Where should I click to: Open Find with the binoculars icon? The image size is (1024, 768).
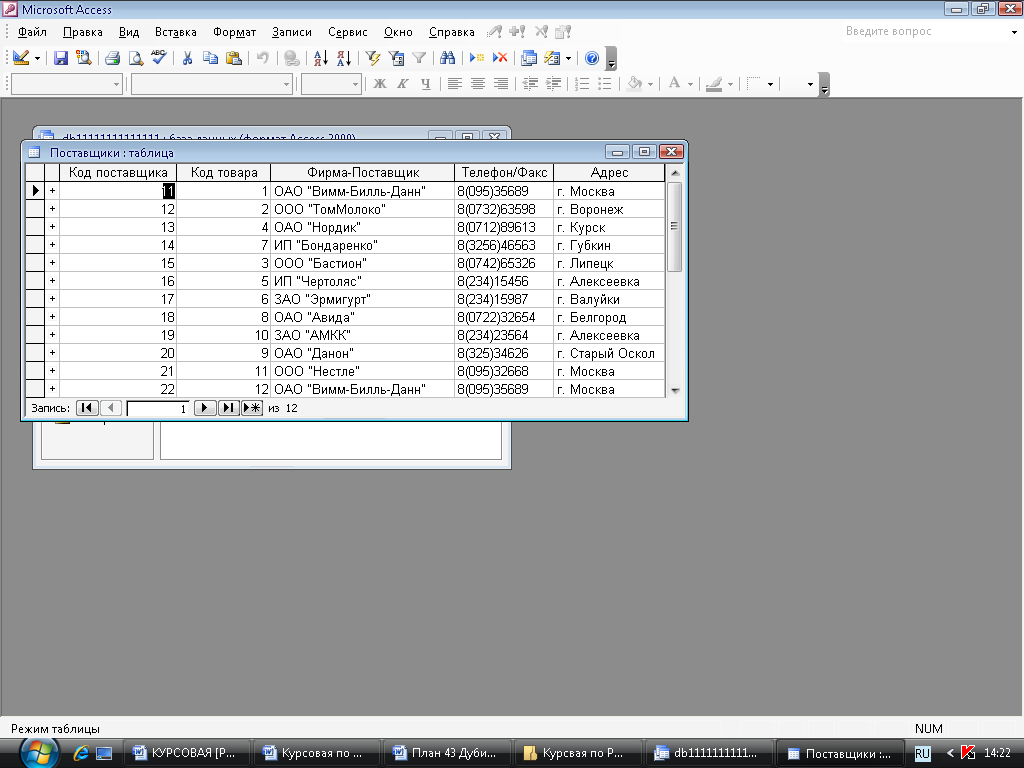447,58
